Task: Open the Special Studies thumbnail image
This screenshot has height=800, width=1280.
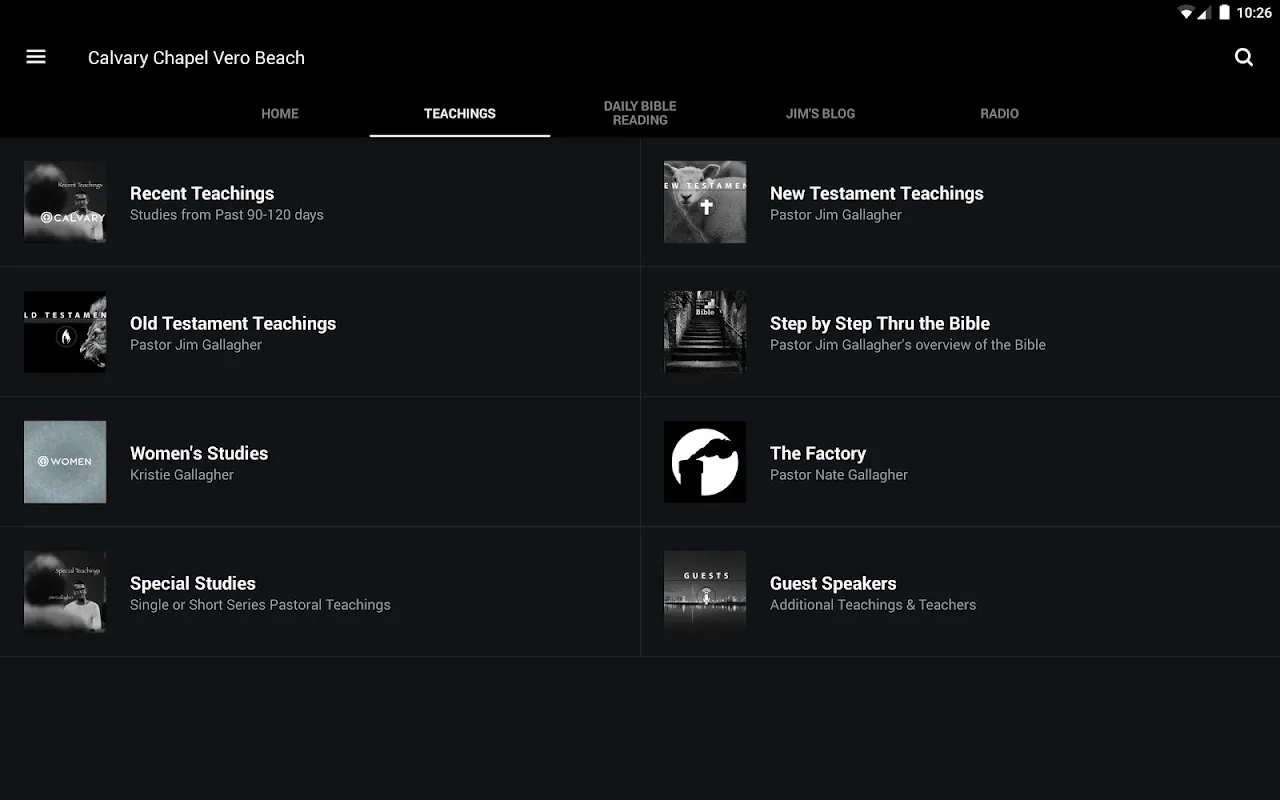Action: (65, 592)
